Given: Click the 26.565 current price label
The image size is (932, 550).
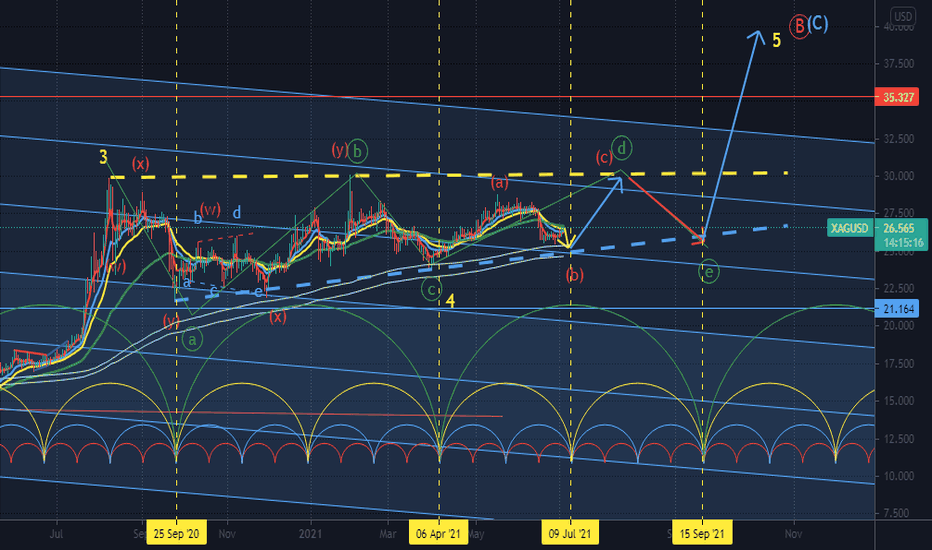Looking at the screenshot, I should tap(898, 228).
